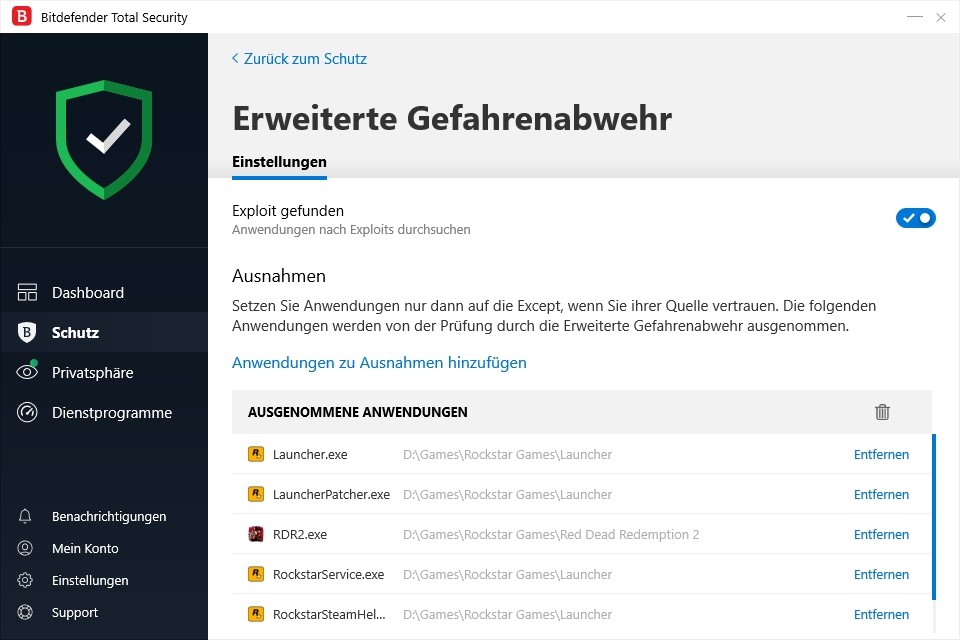Click the Mein Konto user icon
The width and height of the screenshot is (960, 640).
point(25,548)
